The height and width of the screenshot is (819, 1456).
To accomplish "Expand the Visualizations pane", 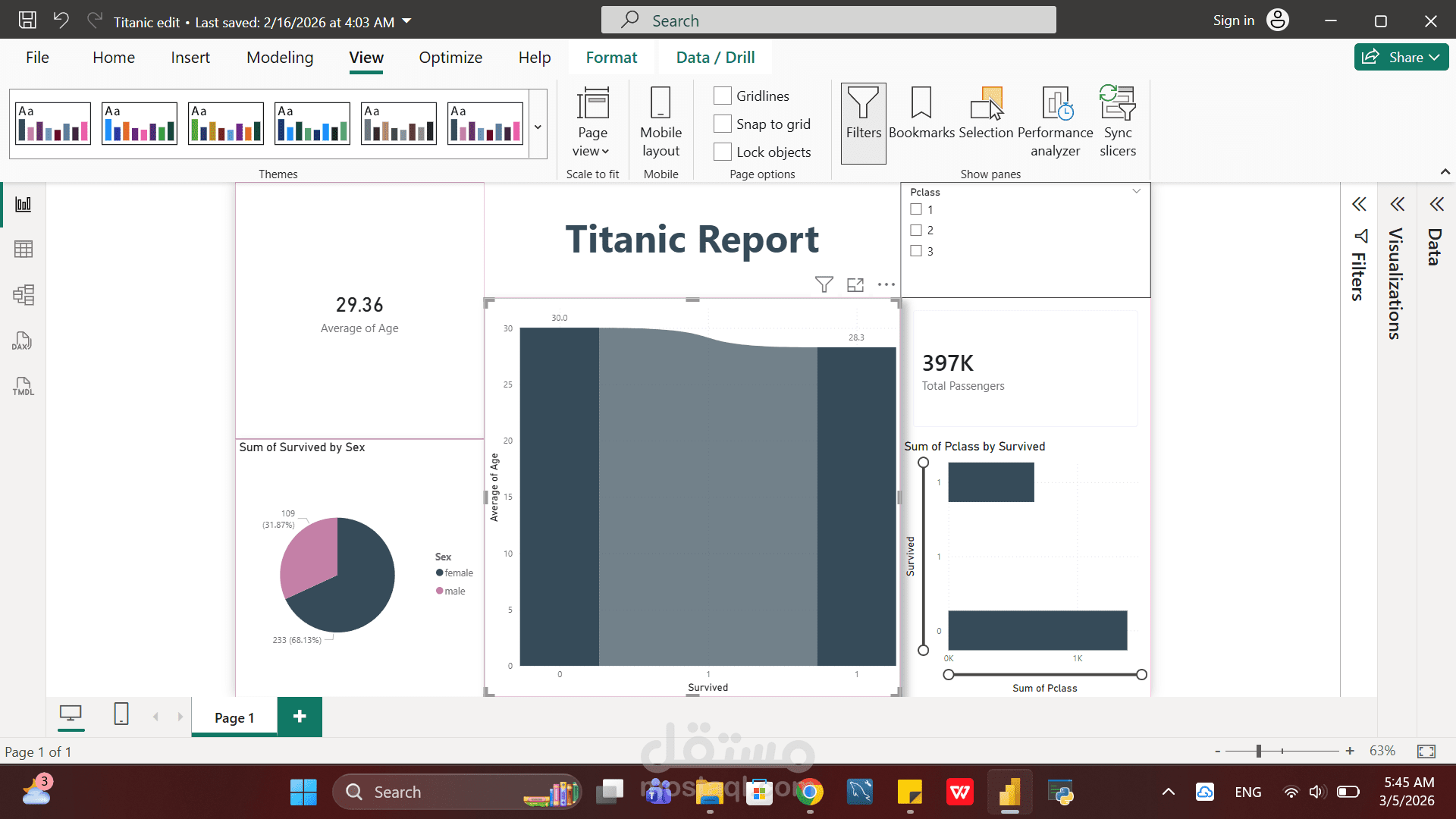I will pyautogui.click(x=1397, y=205).
